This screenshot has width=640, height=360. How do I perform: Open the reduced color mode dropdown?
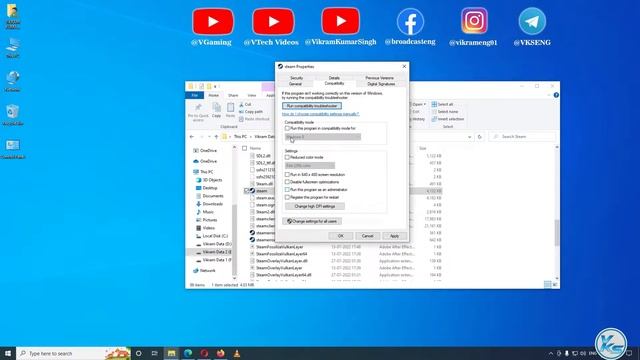click(x=310, y=166)
